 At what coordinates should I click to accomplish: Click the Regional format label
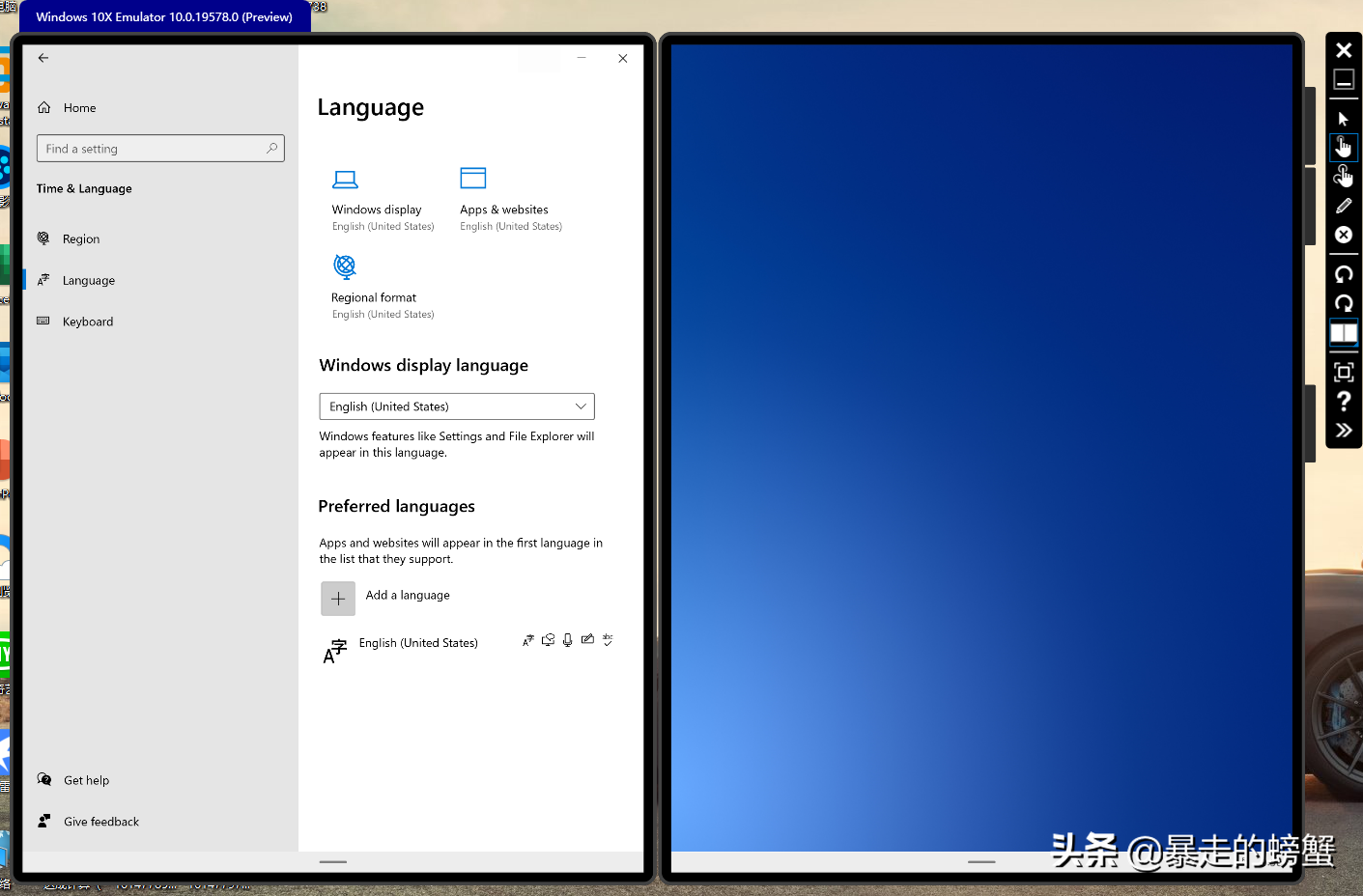(x=374, y=297)
